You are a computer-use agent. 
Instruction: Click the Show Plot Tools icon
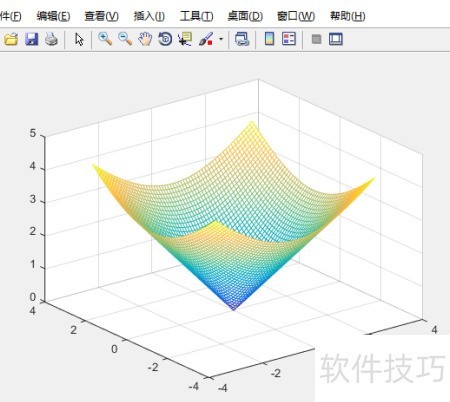tap(336, 39)
